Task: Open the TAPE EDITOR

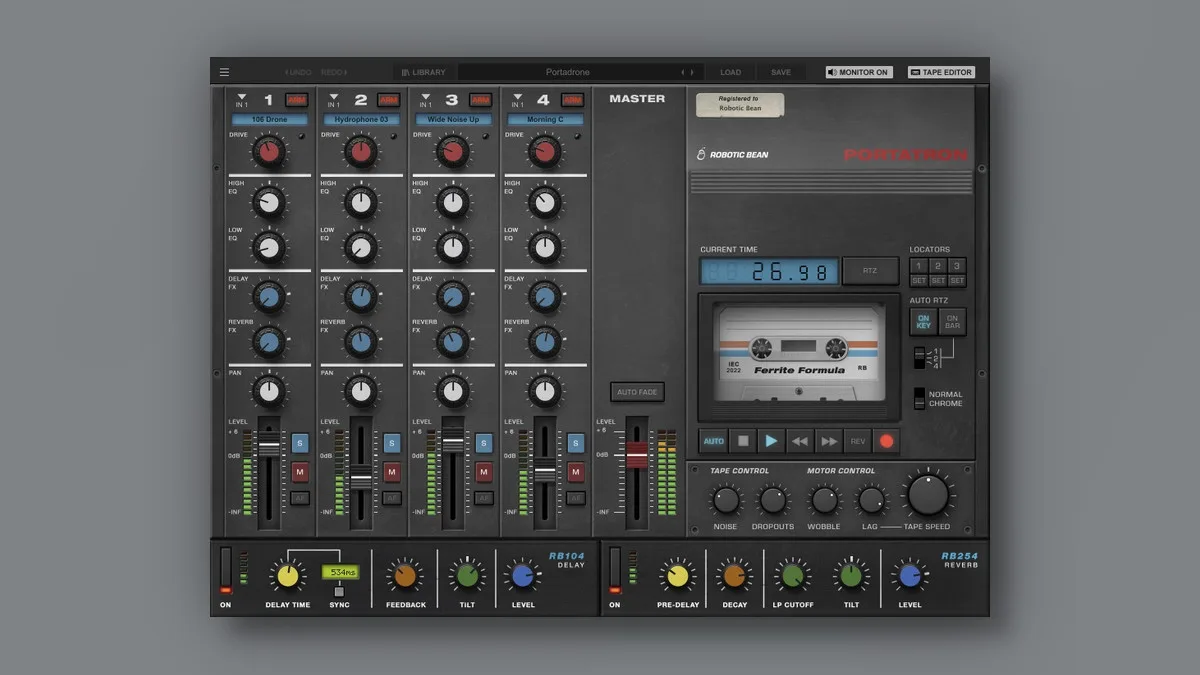Action: coord(941,72)
